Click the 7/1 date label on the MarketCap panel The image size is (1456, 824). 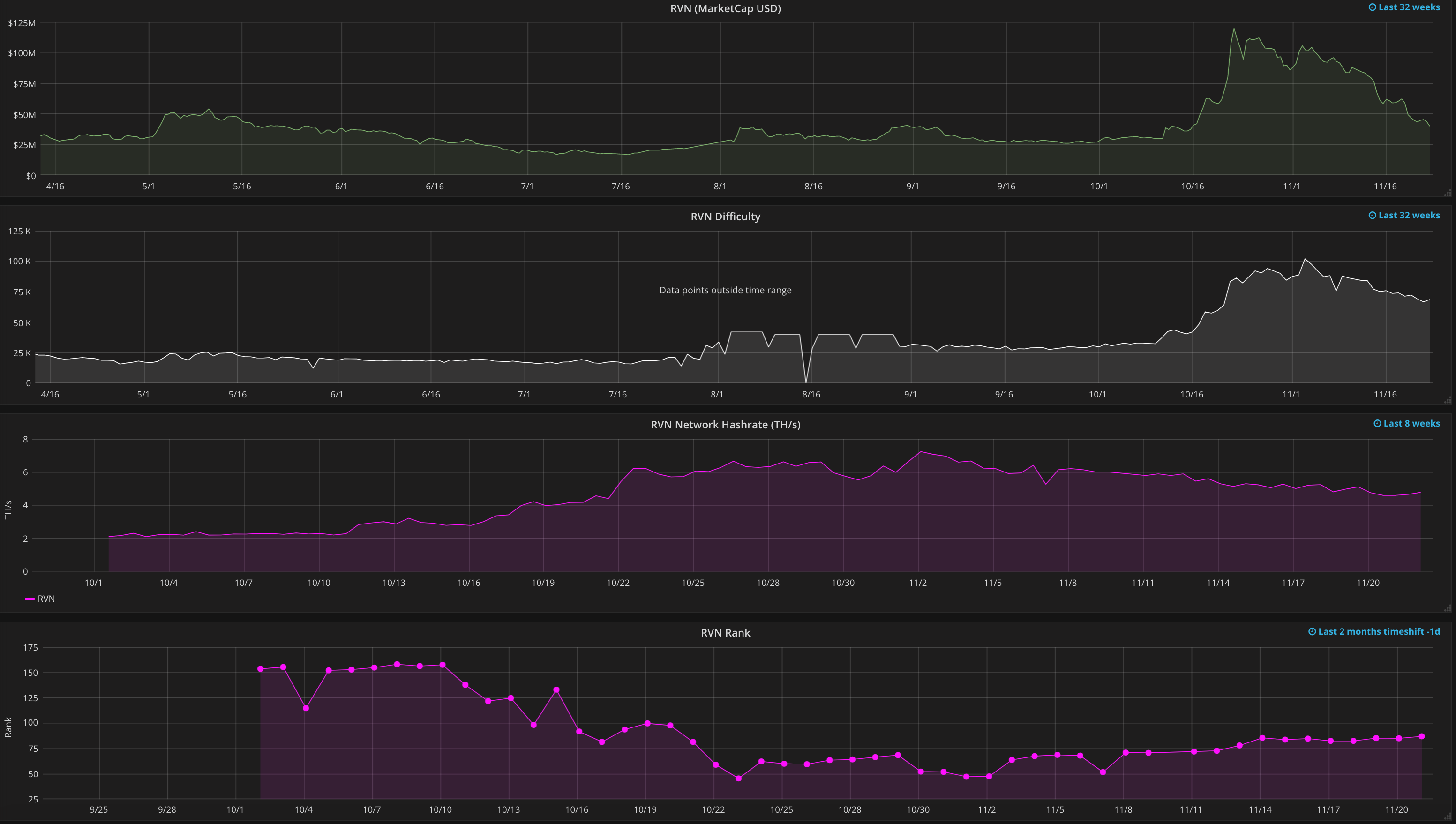point(527,186)
